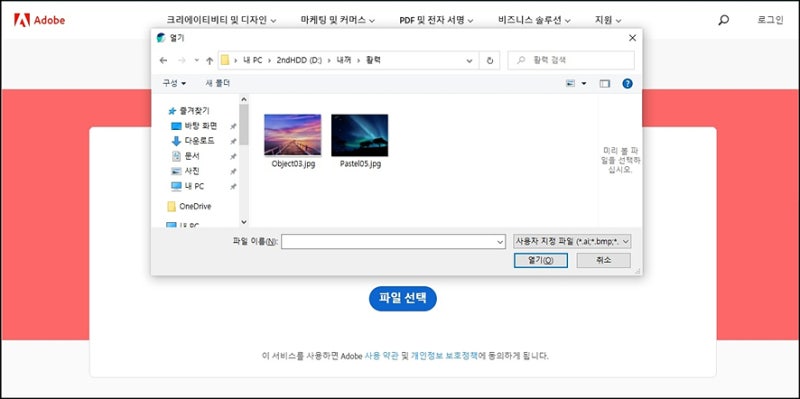
Task: Click the 파일 선택 button
Action: coord(403,298)
